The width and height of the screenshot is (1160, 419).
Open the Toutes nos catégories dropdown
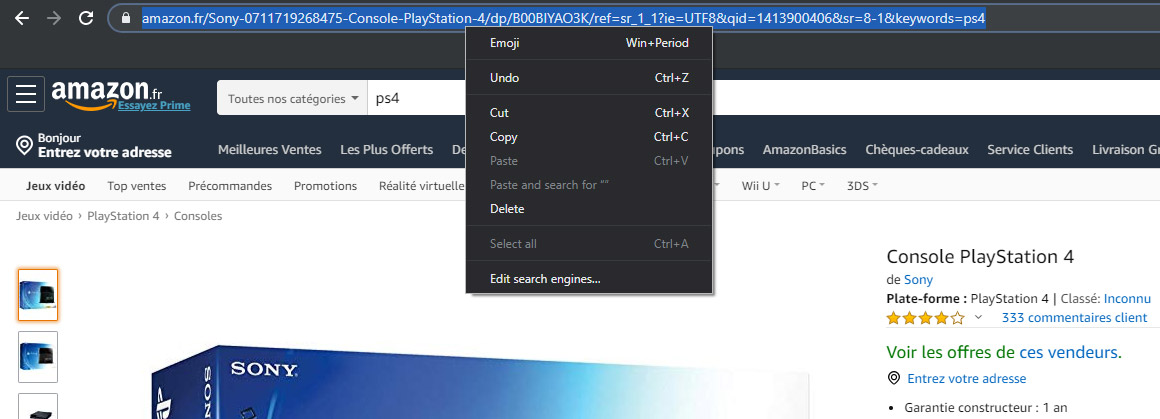292,98
